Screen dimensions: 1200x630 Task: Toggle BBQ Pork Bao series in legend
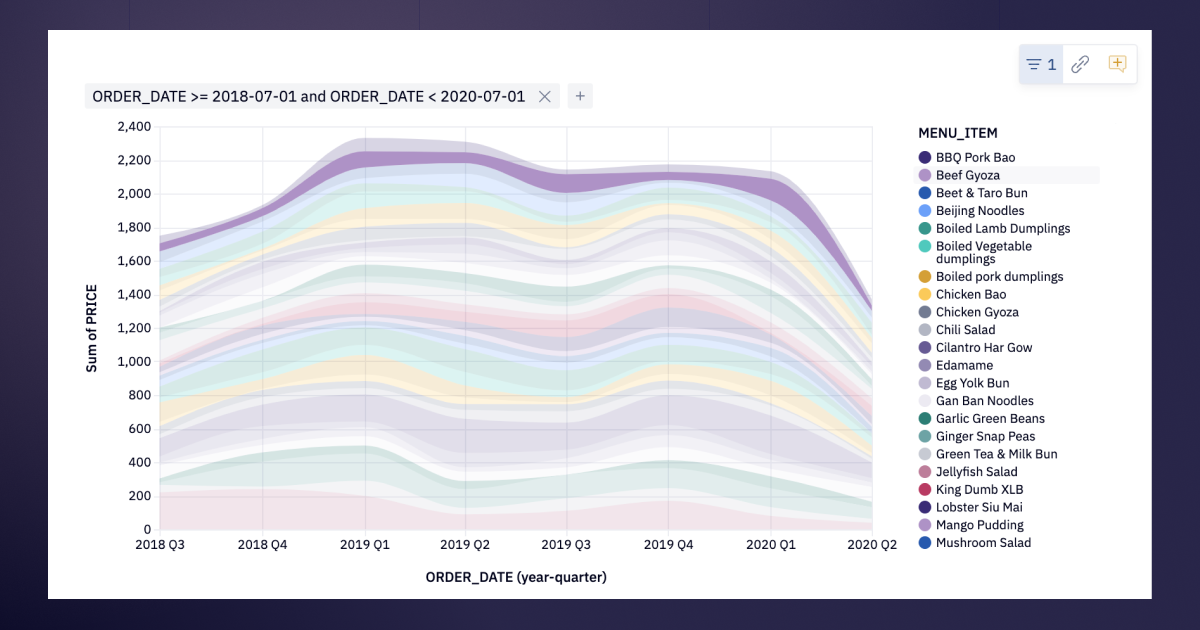966,158
